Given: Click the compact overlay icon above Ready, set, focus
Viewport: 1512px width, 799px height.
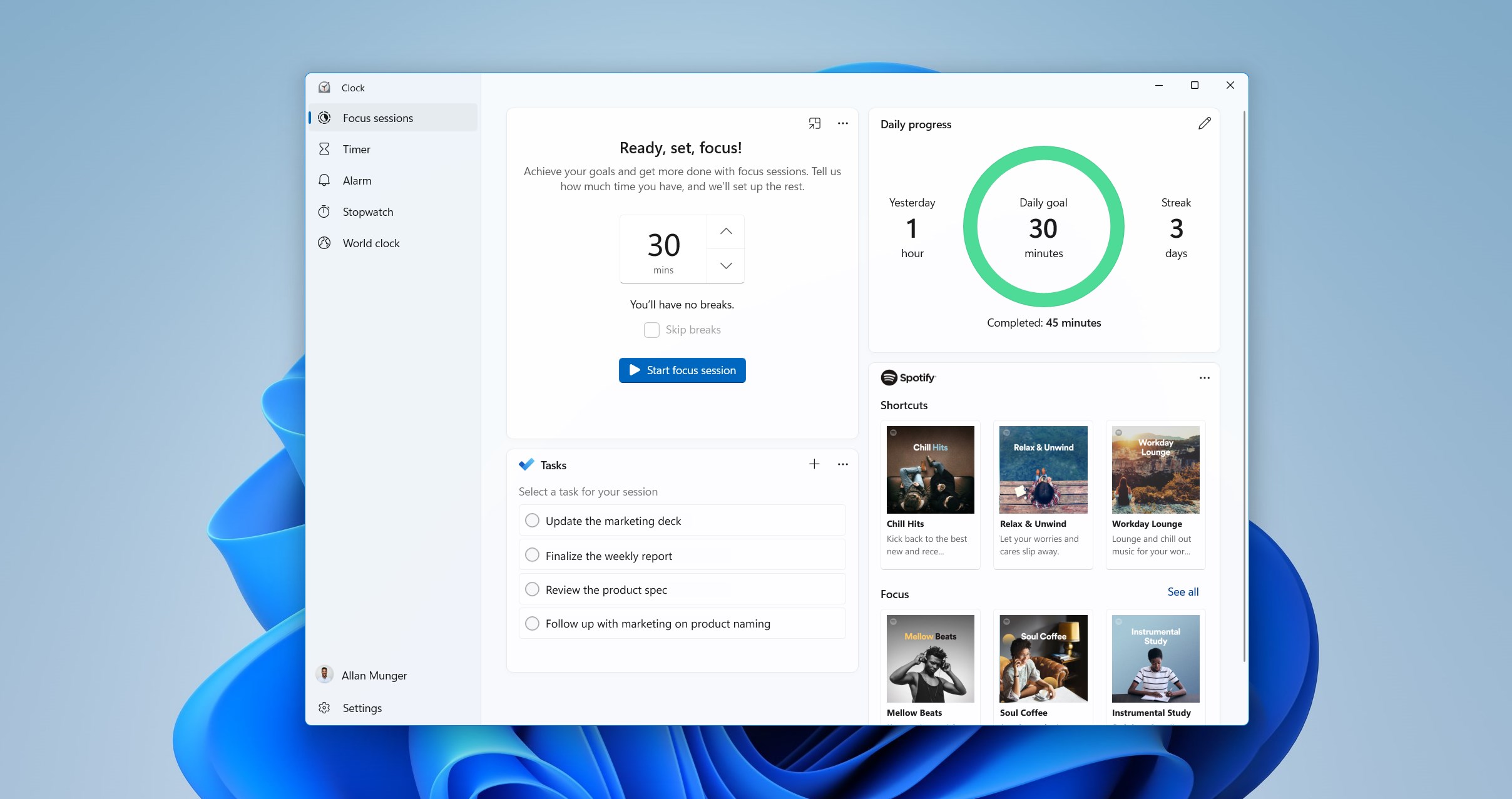Looking at the screenshot, I should tap(814, 123).
